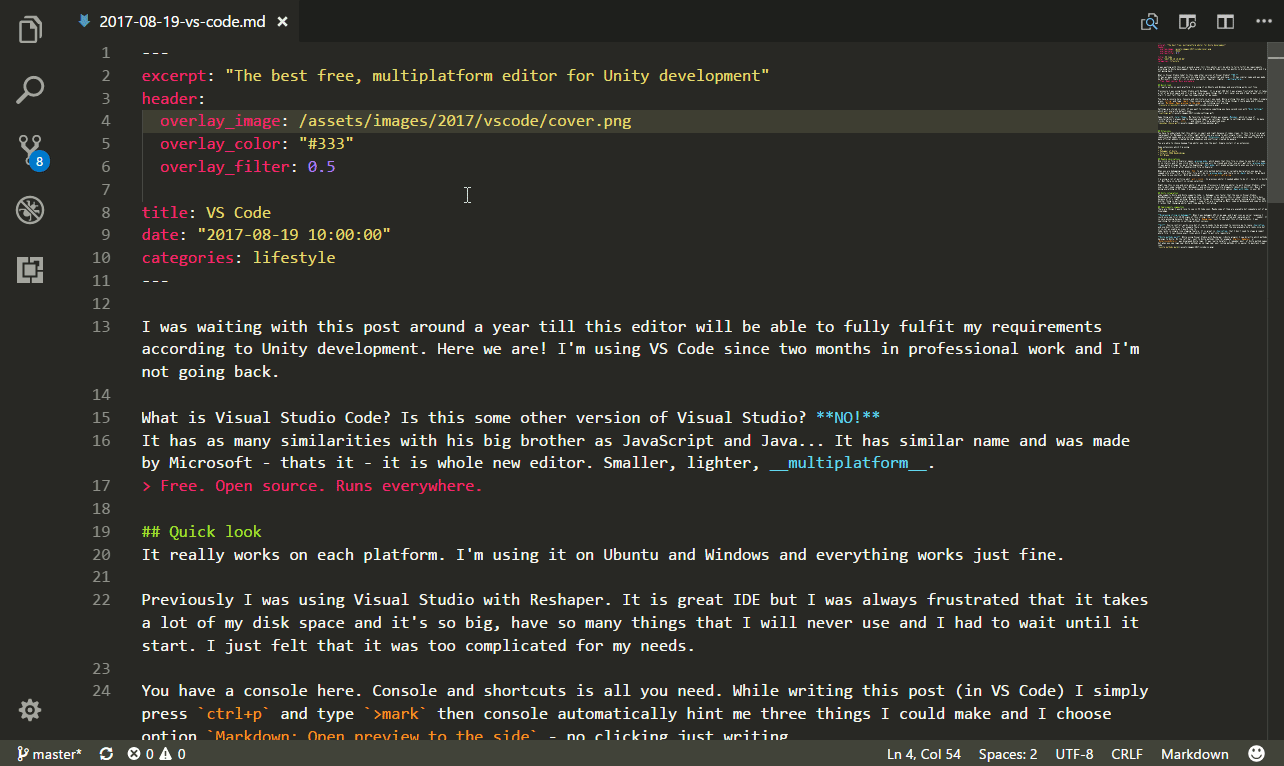The image size is (1284, 766).
Task: Open the Search view in activity bar
Action: pos(30,90)
